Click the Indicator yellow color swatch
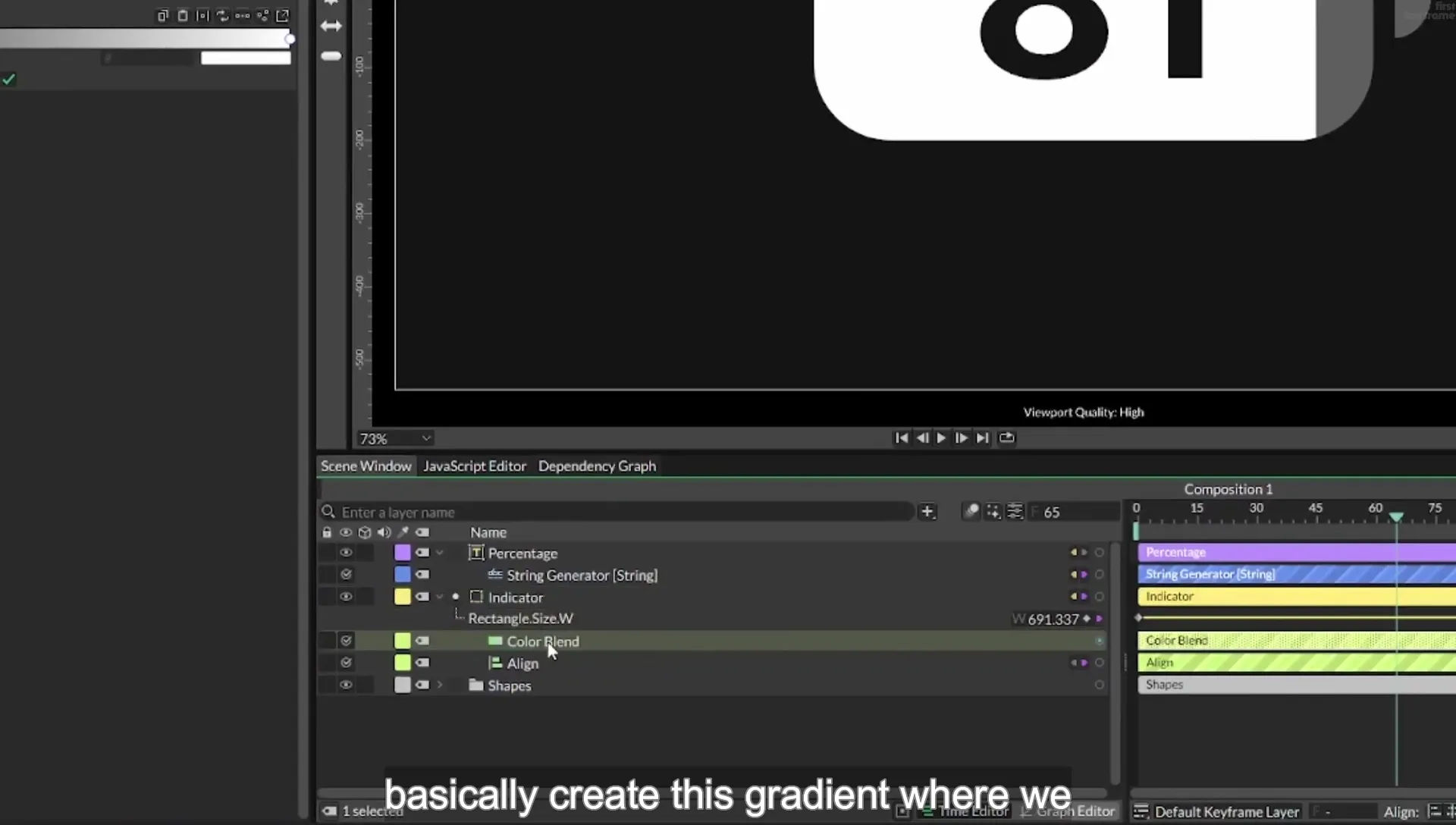 (403, 597)
